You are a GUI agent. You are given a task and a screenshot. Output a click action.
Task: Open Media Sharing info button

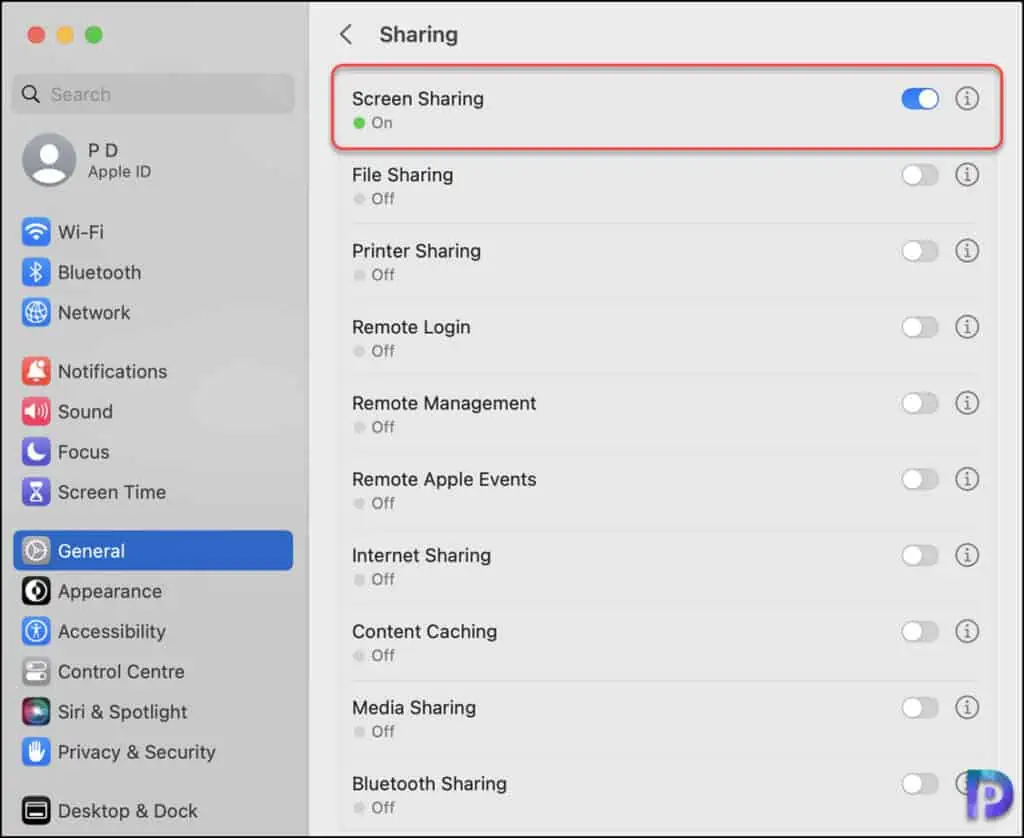967,707
